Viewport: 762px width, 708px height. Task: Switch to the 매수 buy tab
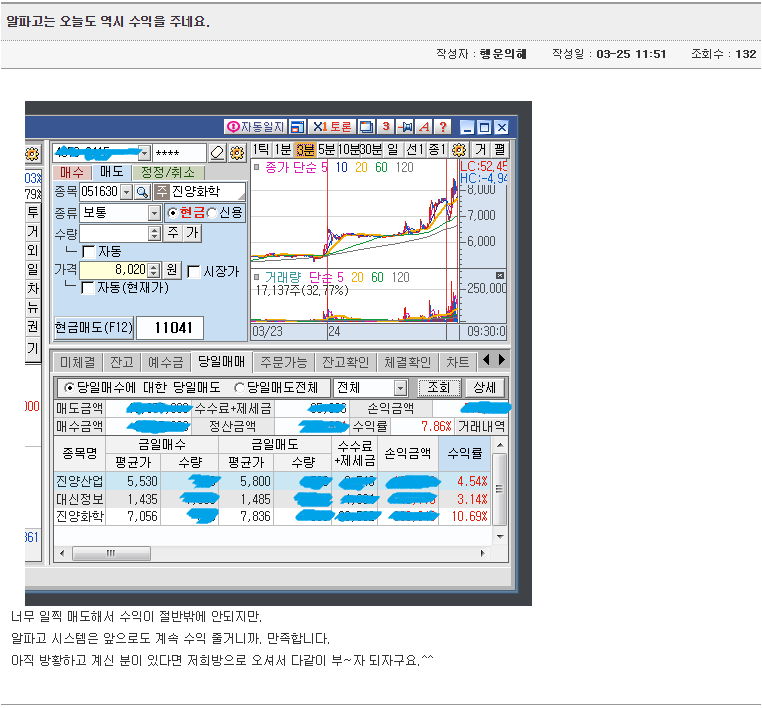point(72,172)
